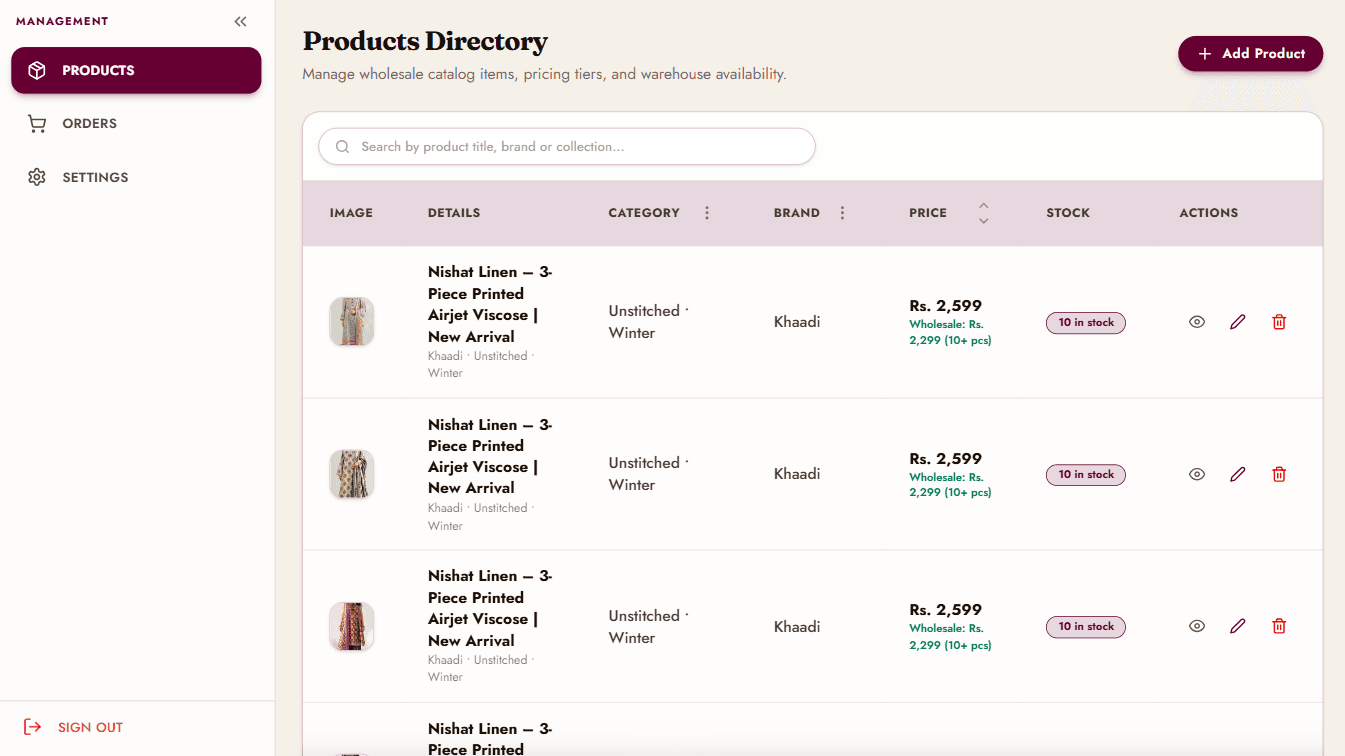
Task: Click first row's 'Khaadi' brand cell
Action: point(797,322)
